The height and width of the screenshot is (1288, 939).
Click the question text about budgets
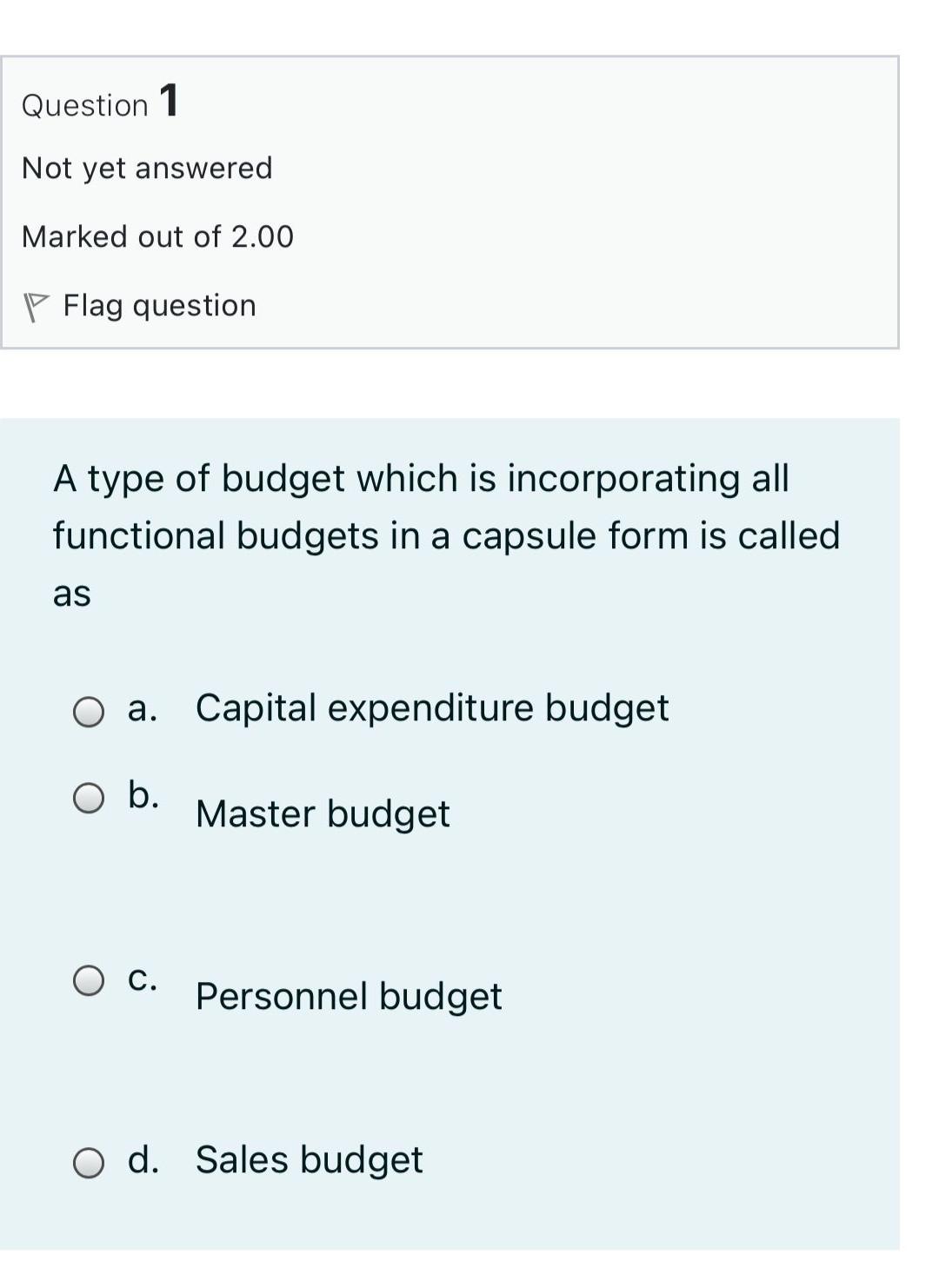pos(446,534)
